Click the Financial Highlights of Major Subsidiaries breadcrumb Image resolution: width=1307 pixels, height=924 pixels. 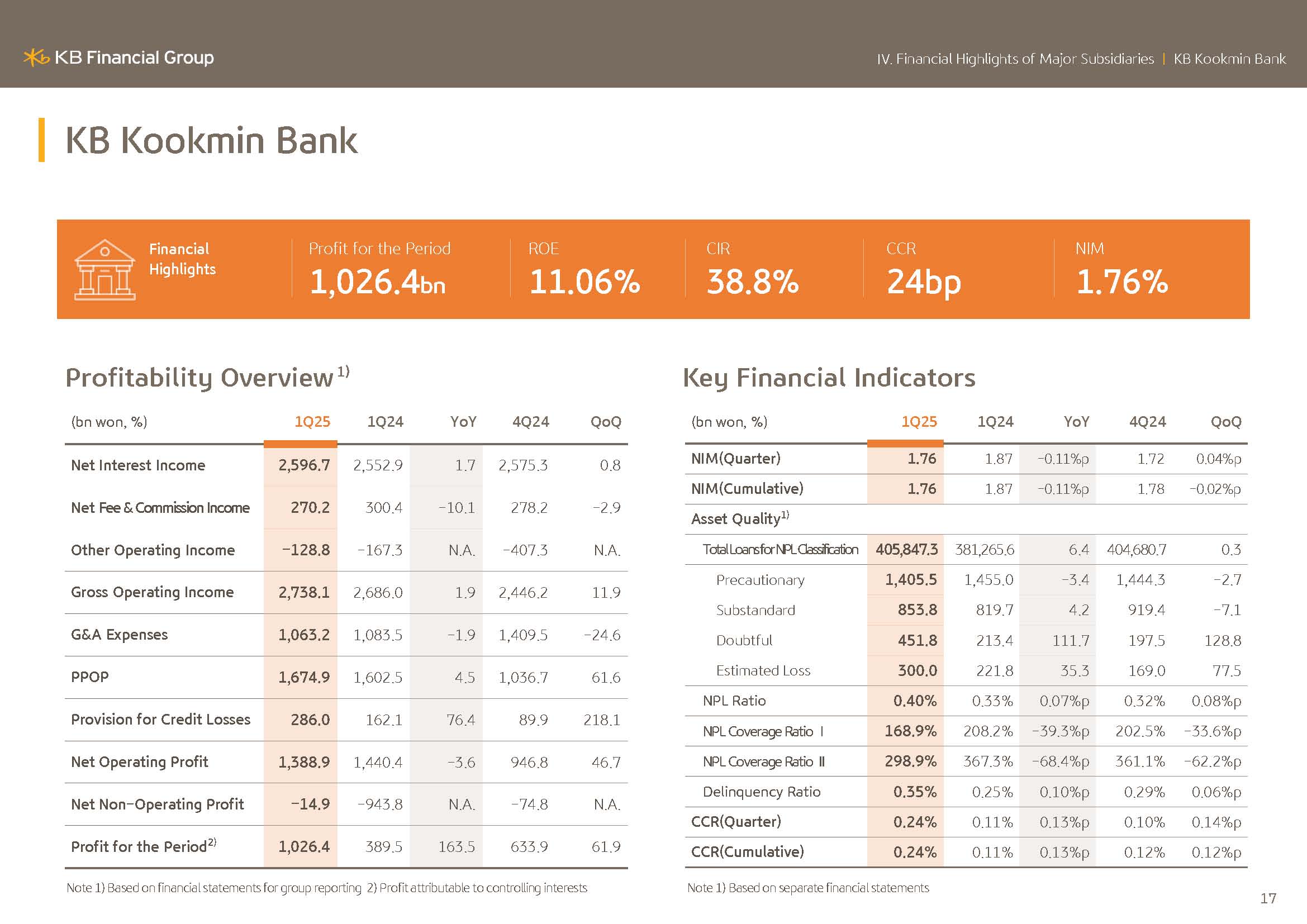(1015, 59)
